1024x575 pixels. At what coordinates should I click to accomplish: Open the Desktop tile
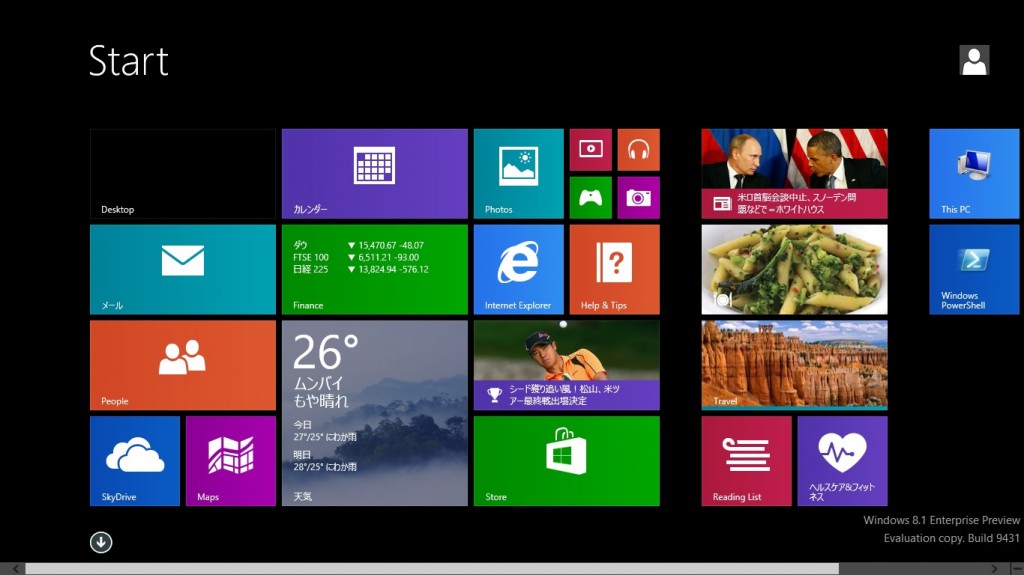(x=183, y=174)
